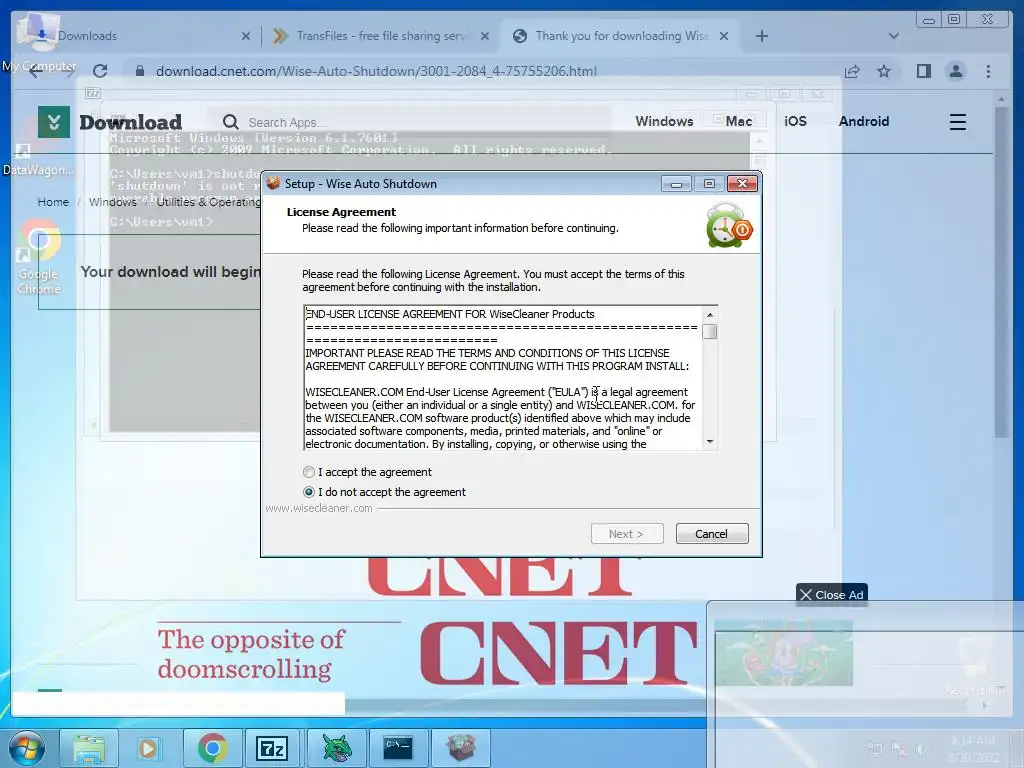Click the address bar URL
Viewport: 1024px width, 768px height.
click(x=376, y=71)
